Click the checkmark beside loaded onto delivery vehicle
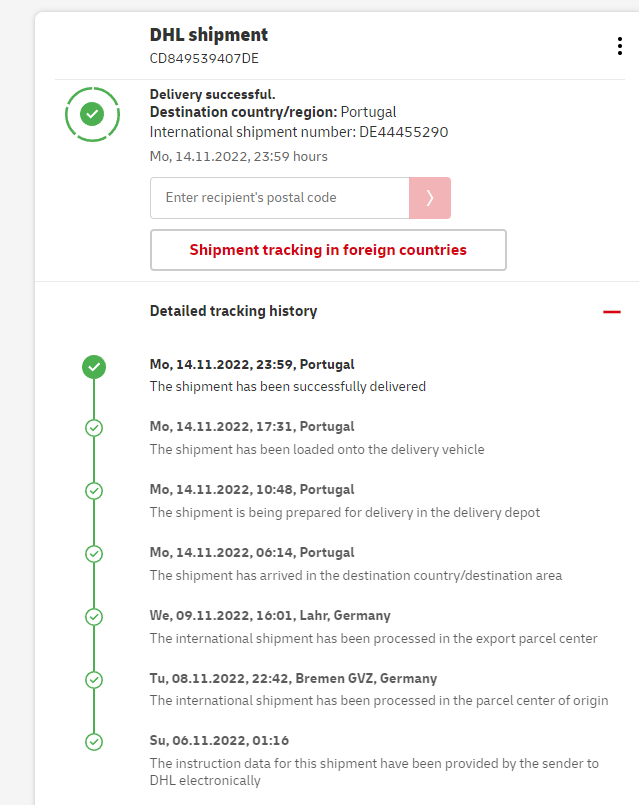 (x=94, y=428)
